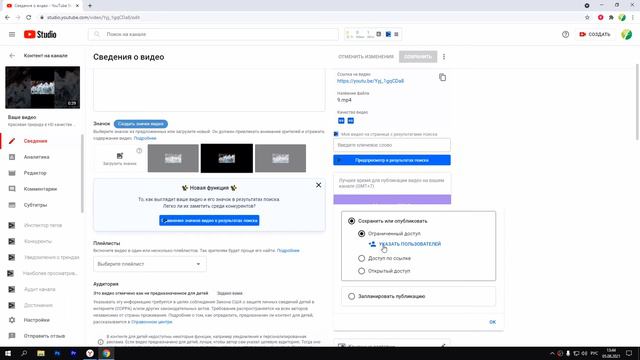The width and height of the screenshot is (640, 360).
Task: Open the hamburger menu in YouTube Studio
Action: tap(12, 35)
